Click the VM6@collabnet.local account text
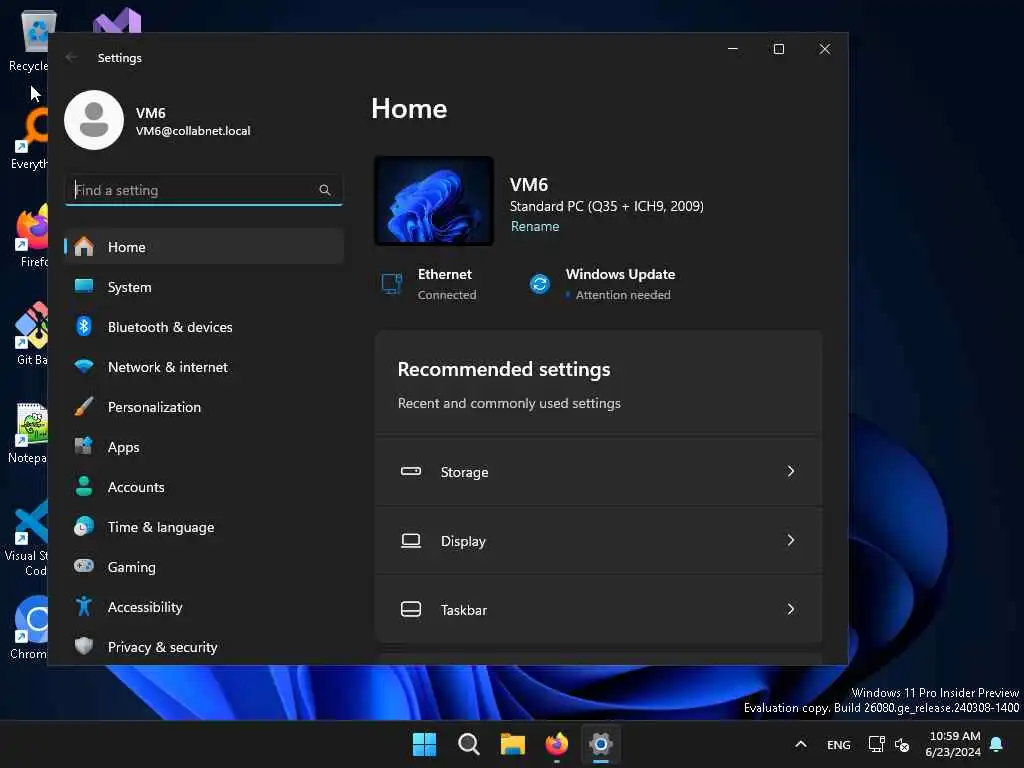The image size is (1024, 768). (x=193, y=131)
